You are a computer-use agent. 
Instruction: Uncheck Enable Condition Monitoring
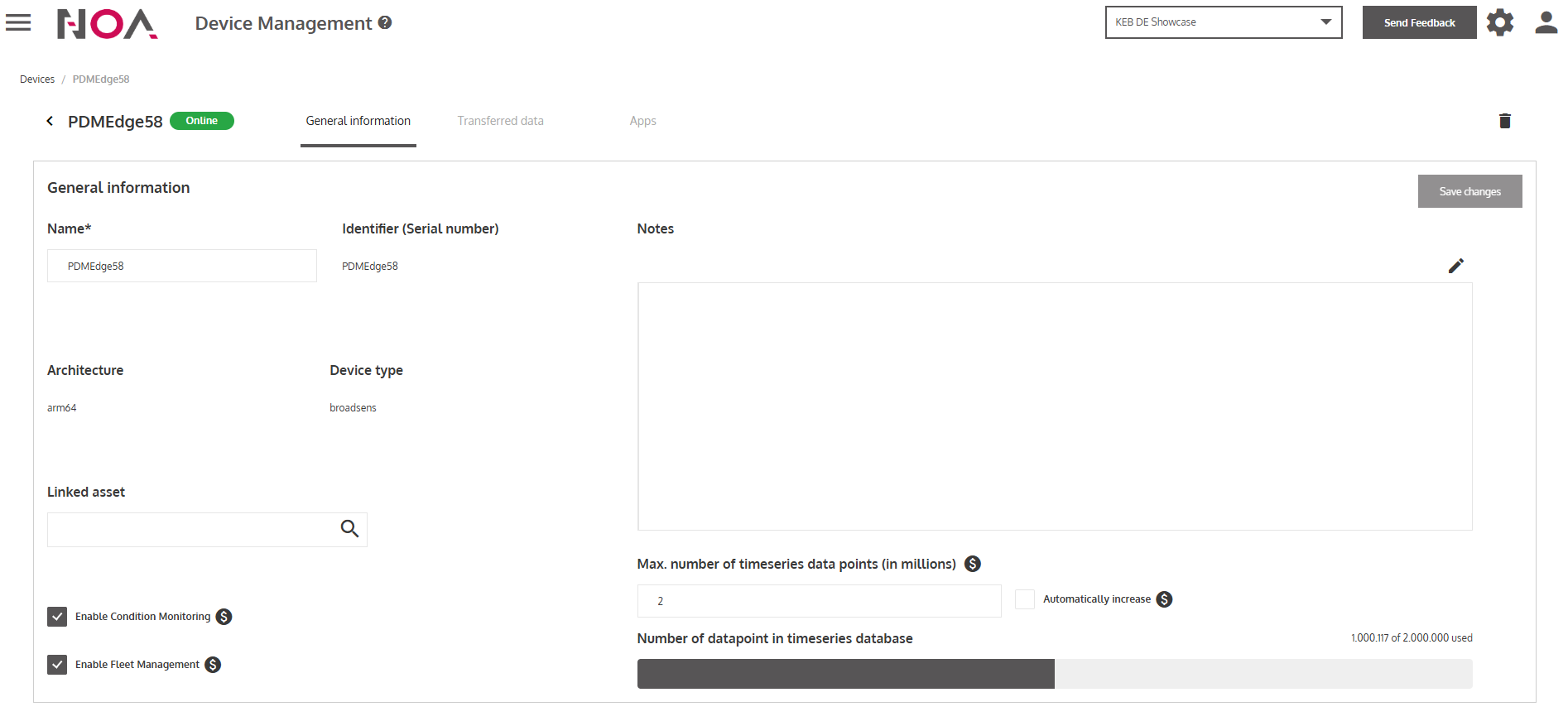[x=57, y=617]
